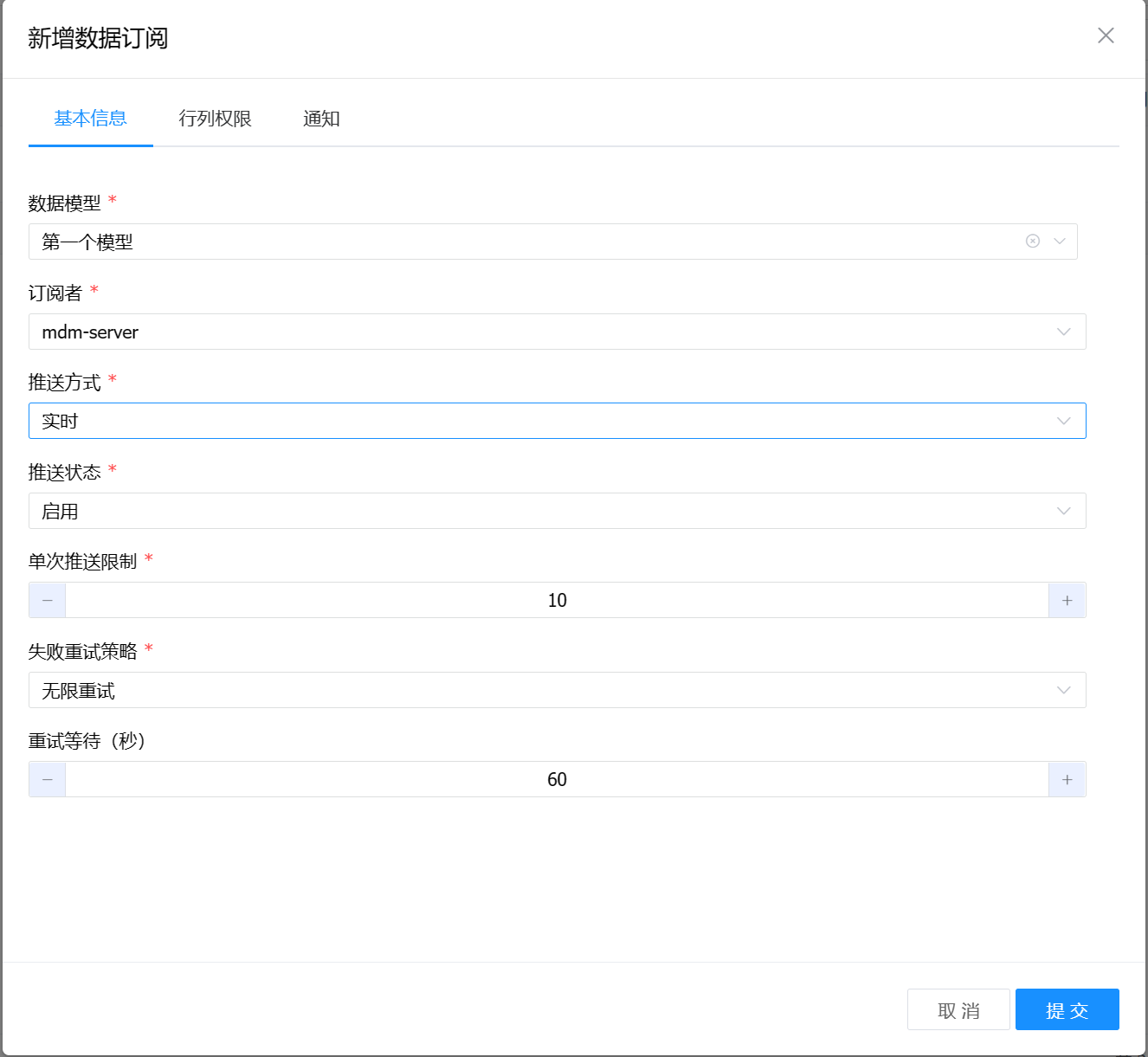Decrease 单次推送限制 with minus button
Viewport: 1148px width, 1057px height.
[x=48, y=600]
